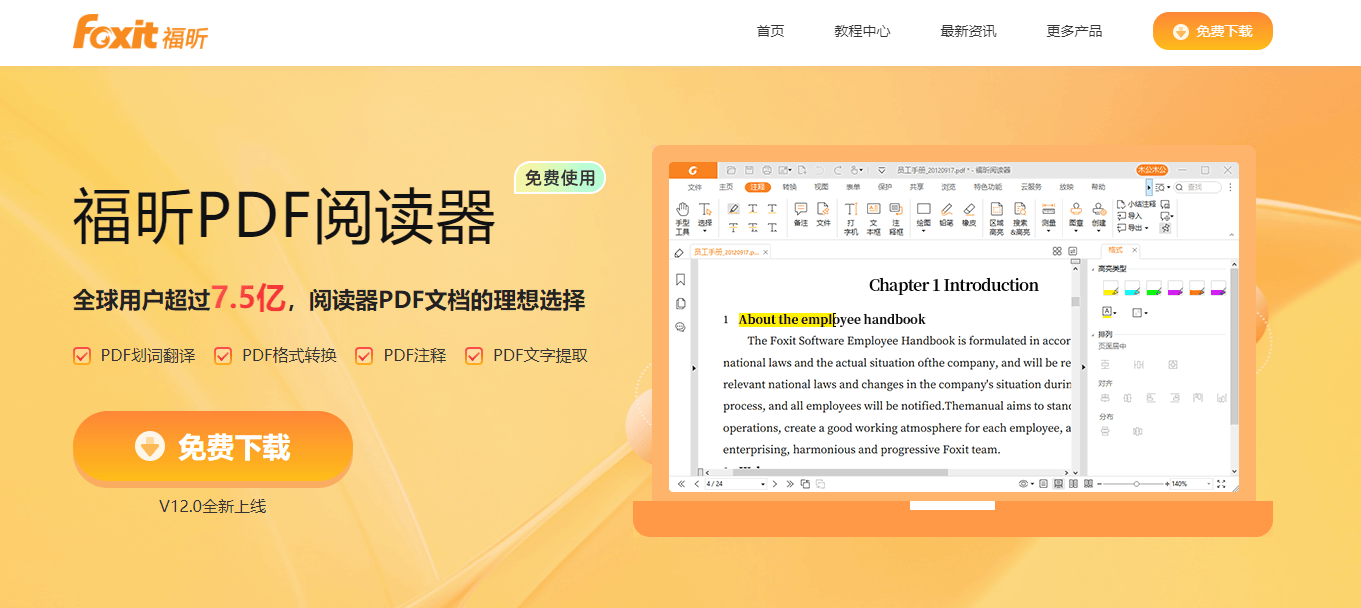Viewport: 1361px width, 608px height.
Task: Click the large 免费下载 download button
Action: [x=212, y=449]
